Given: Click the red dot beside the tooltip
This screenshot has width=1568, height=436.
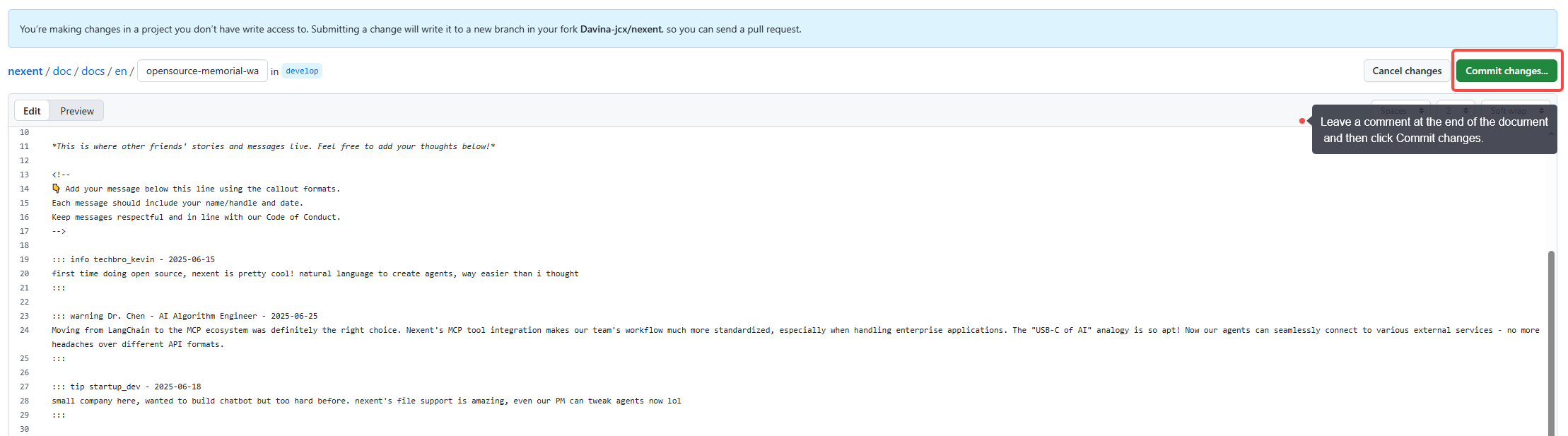Looking at the screenshot, I should coord(1301,121).
